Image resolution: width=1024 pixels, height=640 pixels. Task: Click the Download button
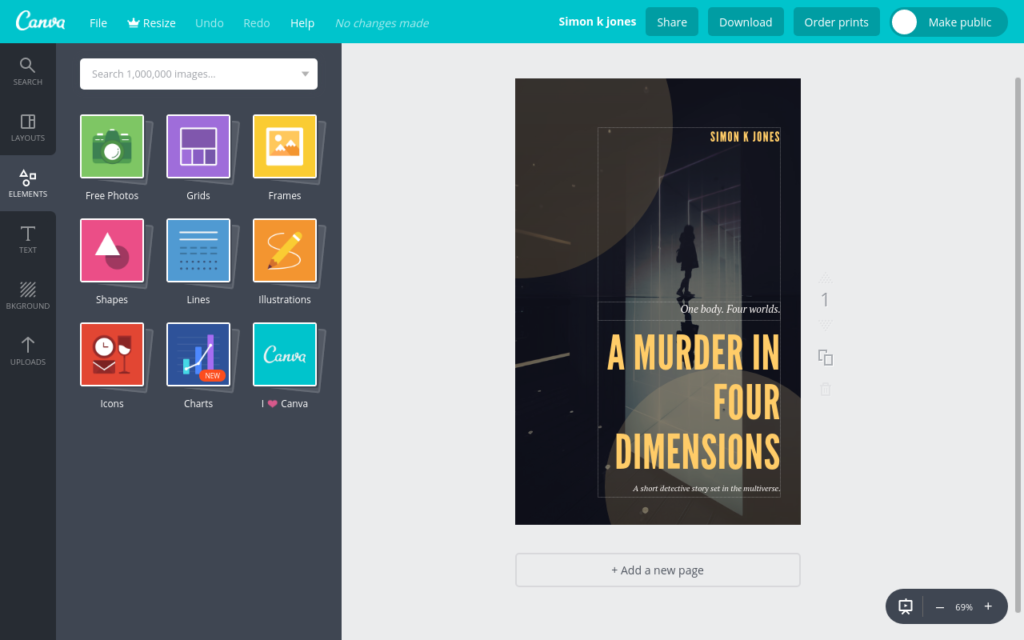pyautogui.click(x=745, y=22)
